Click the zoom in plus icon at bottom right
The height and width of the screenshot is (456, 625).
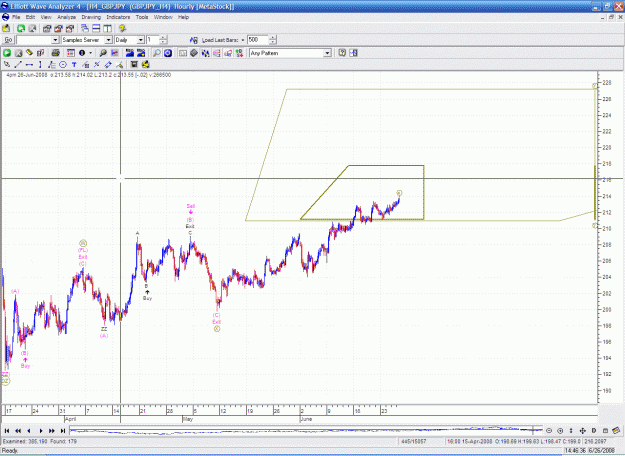(560, 430)
